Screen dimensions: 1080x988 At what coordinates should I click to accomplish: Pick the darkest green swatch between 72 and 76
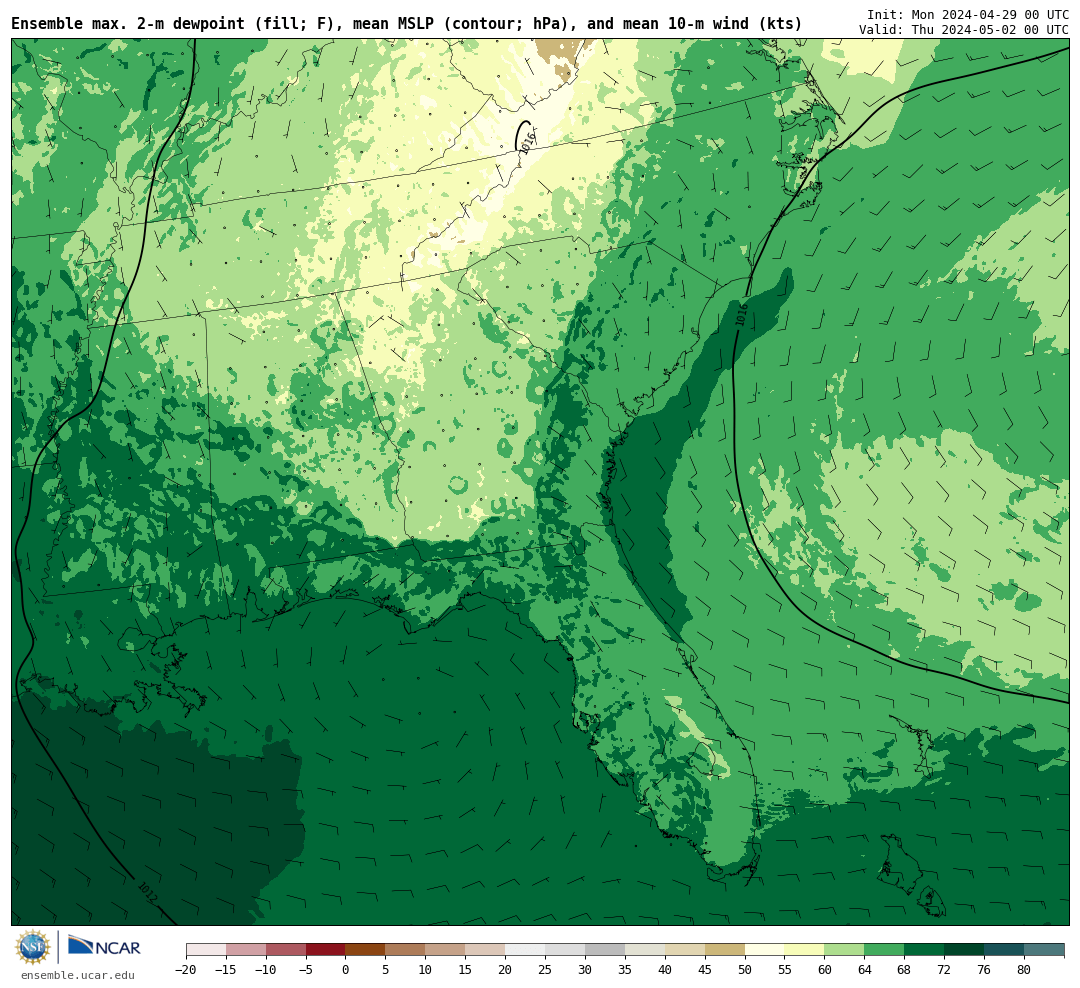pyautogui.click(x=965, y=950)
